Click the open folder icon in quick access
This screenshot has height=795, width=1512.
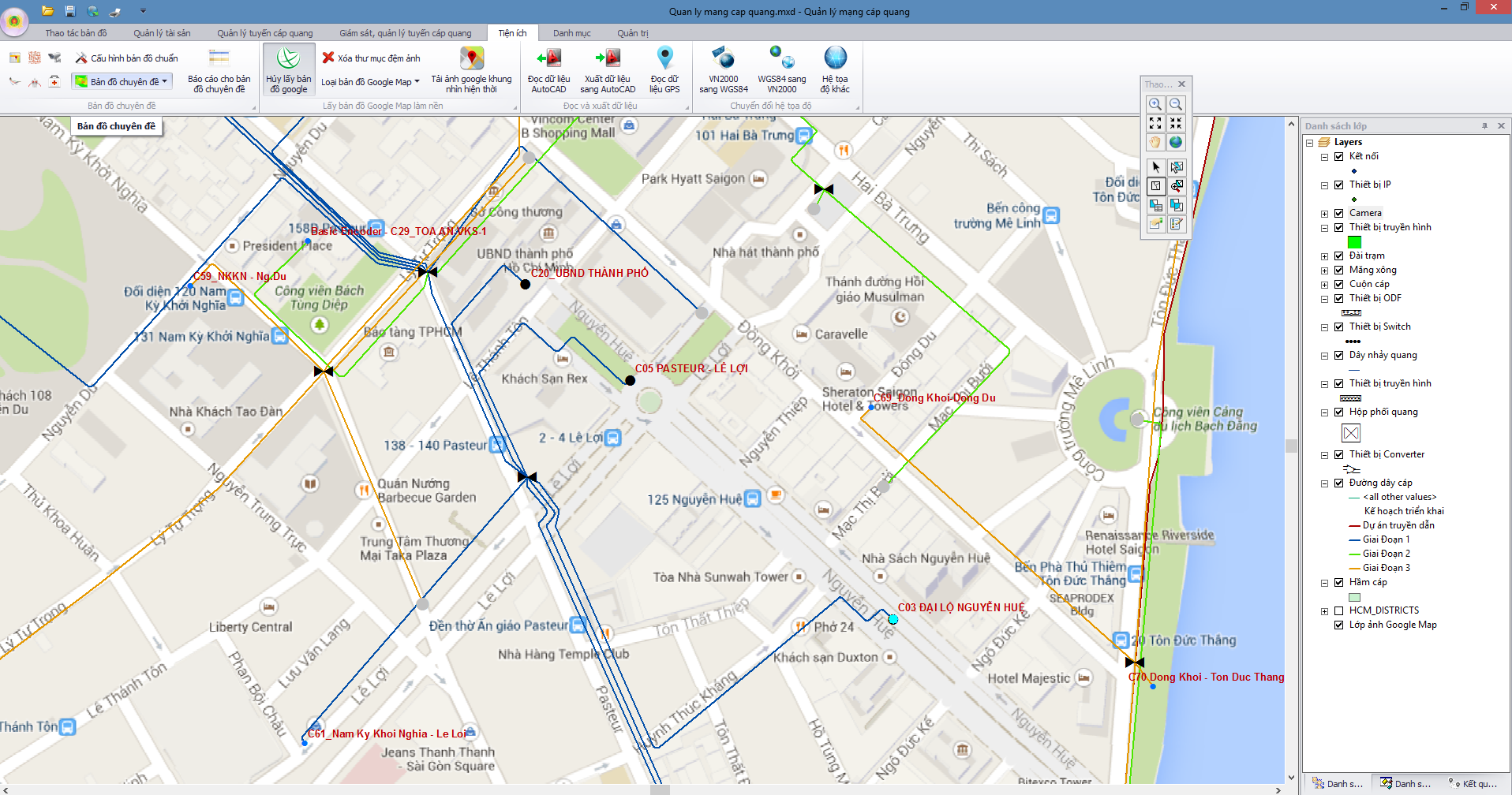(x=47, y=11)
